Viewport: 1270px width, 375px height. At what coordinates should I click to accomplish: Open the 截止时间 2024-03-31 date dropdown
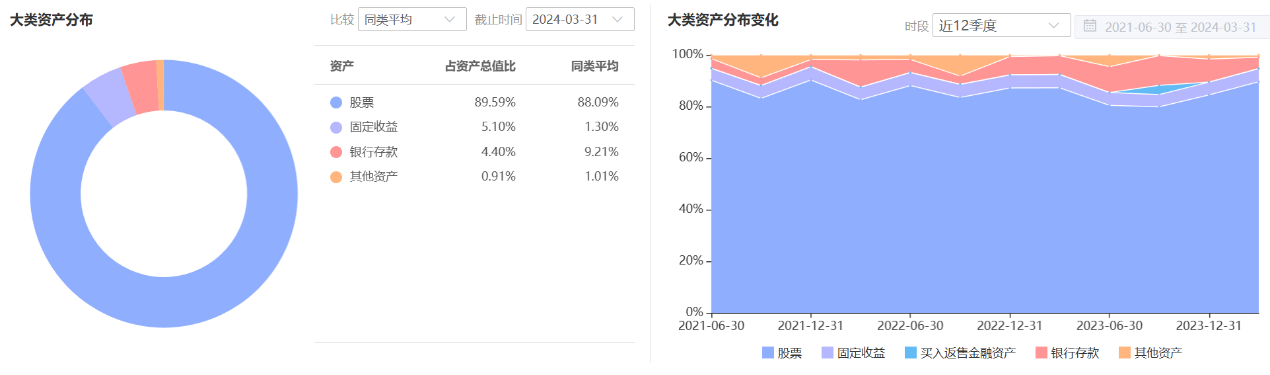pos(580,19)
